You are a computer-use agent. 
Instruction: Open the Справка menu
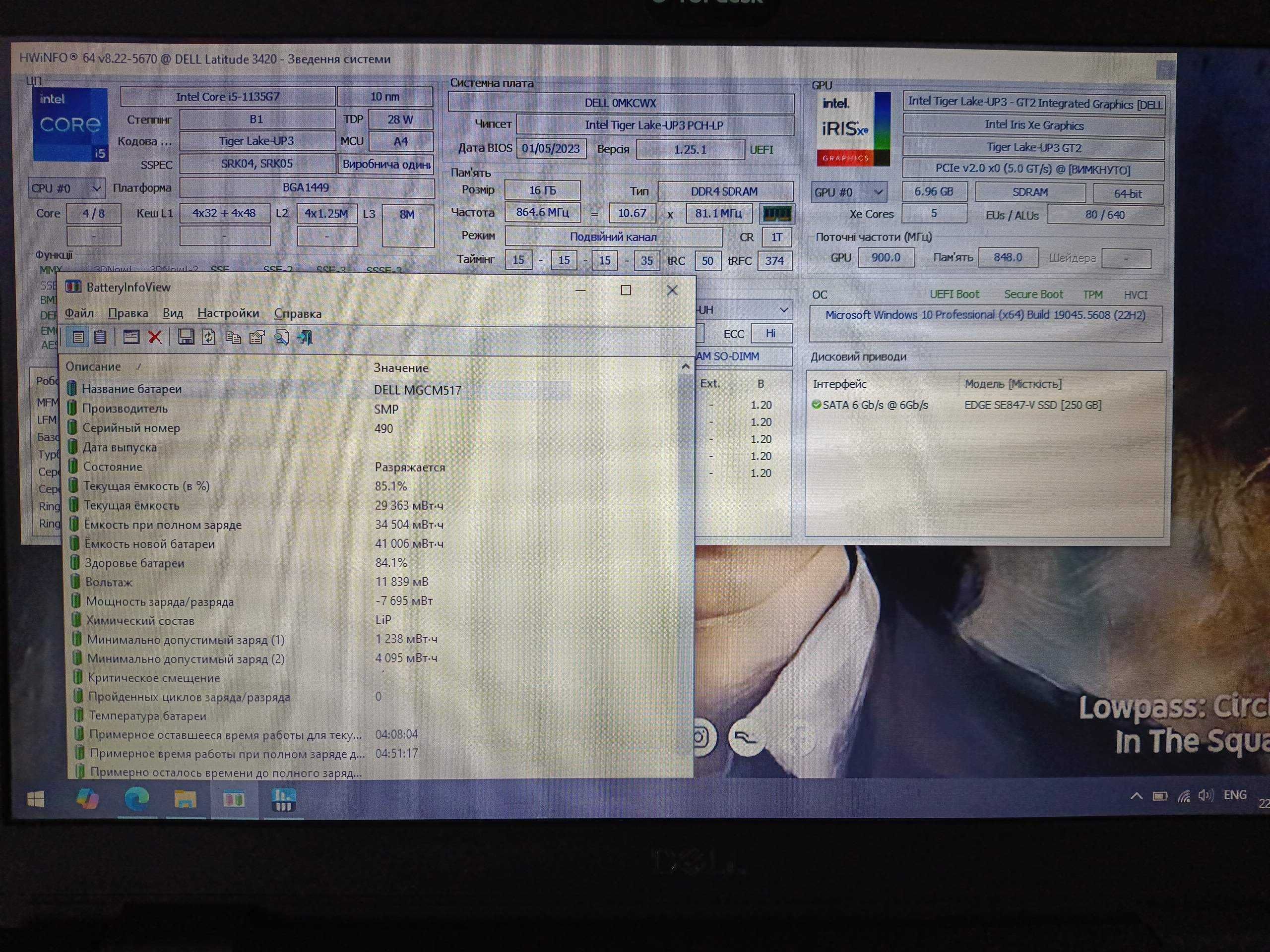297,313
